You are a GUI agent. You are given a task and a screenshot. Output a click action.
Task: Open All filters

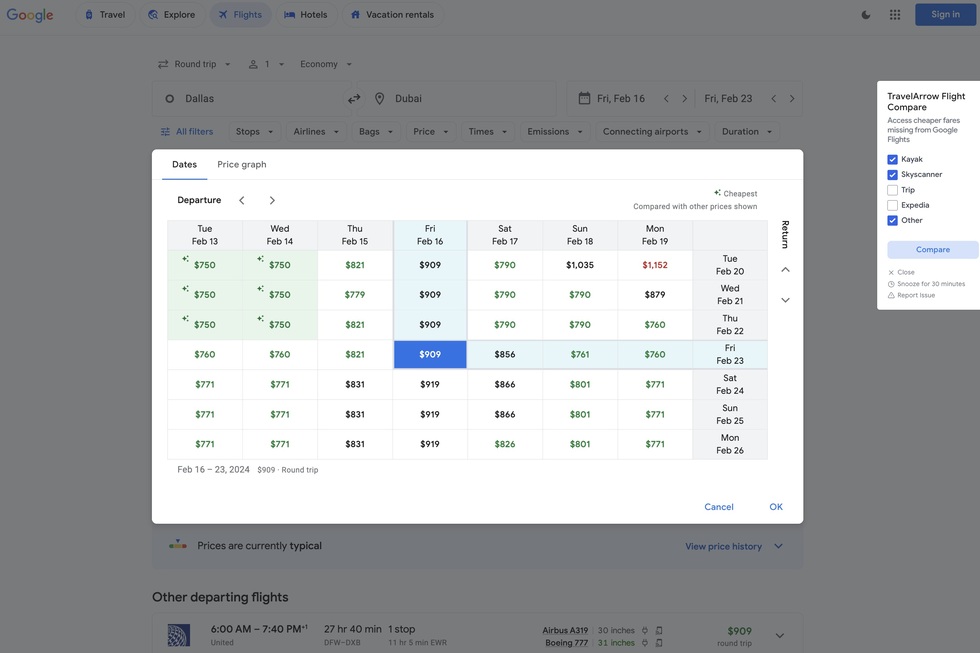pos(188,132)
